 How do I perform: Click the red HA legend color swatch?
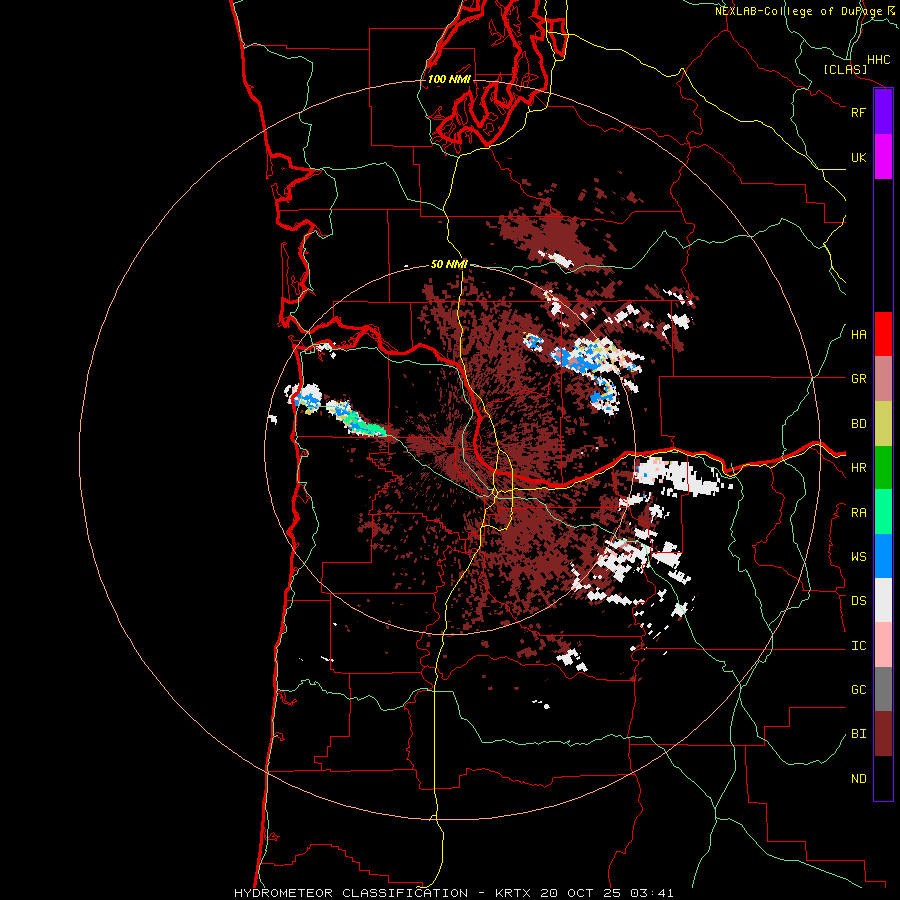pos(883,334)
